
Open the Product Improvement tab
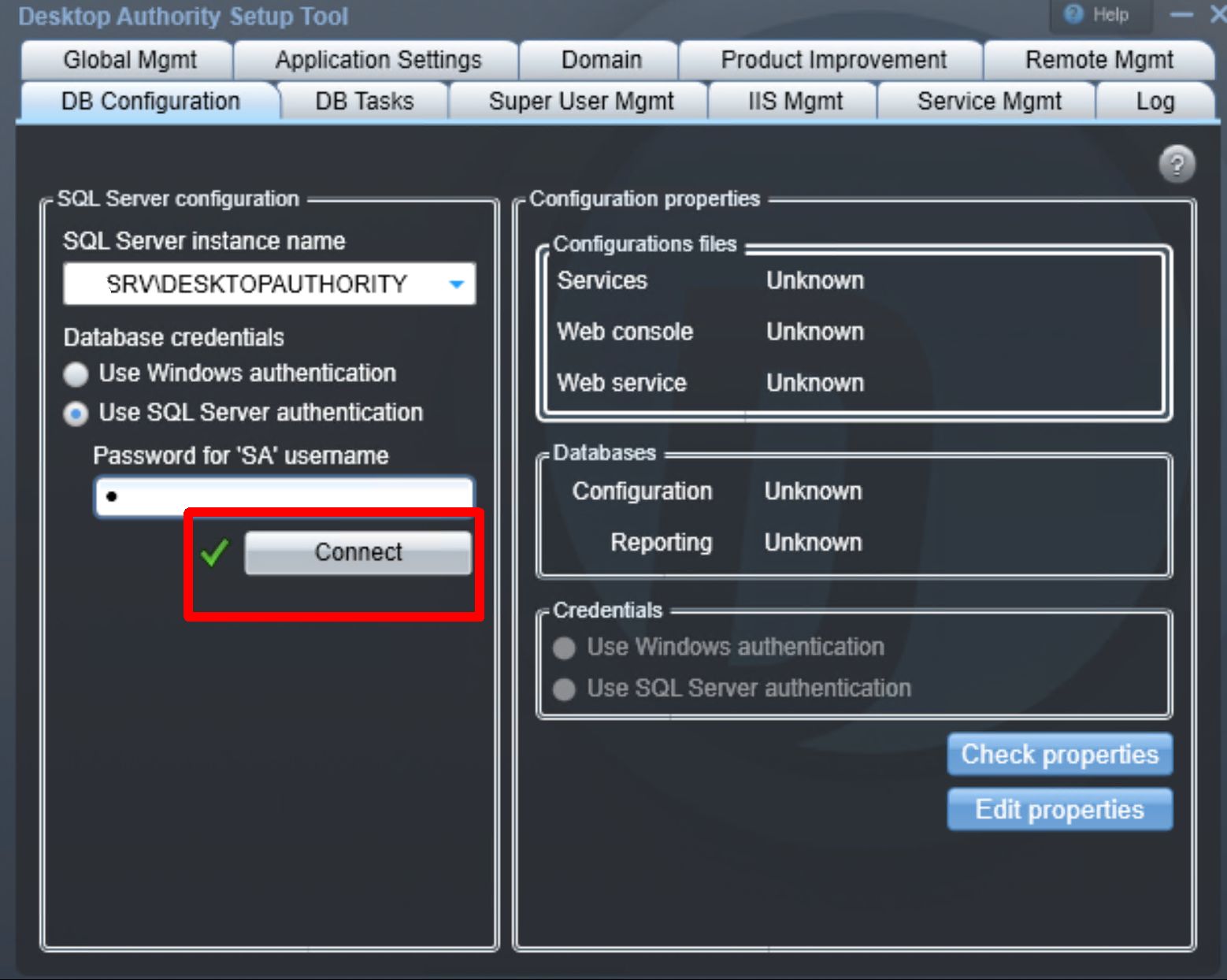(x=833, y=60)
